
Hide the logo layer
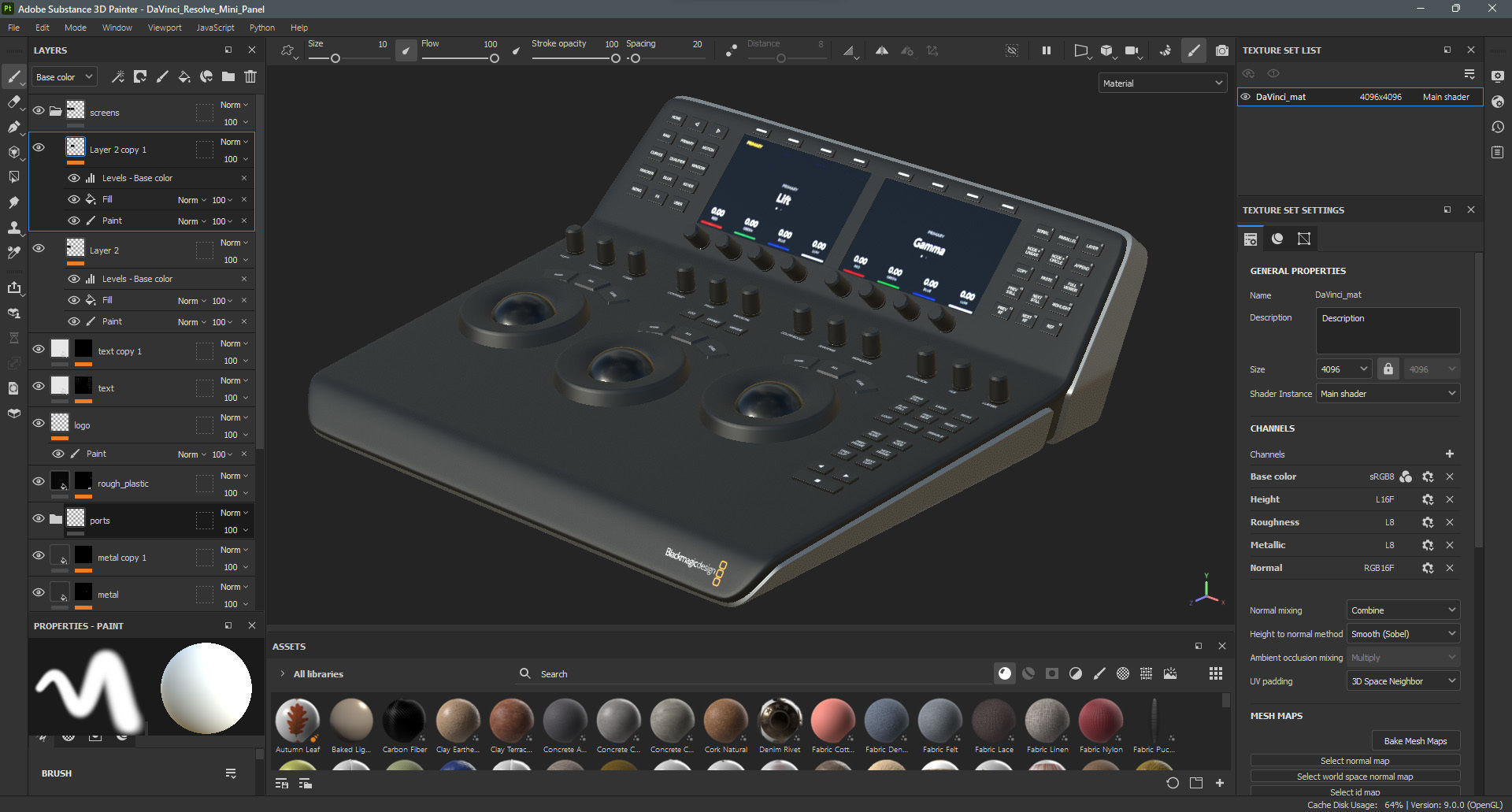coord(39,423)
